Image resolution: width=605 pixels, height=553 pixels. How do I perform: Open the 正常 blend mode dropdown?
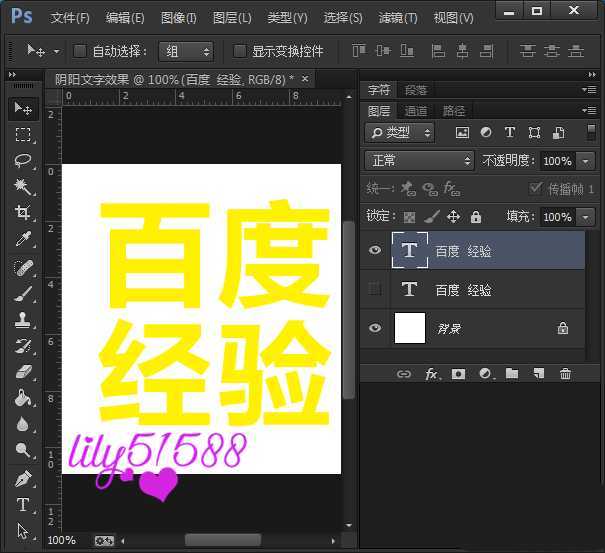[420, 161]
